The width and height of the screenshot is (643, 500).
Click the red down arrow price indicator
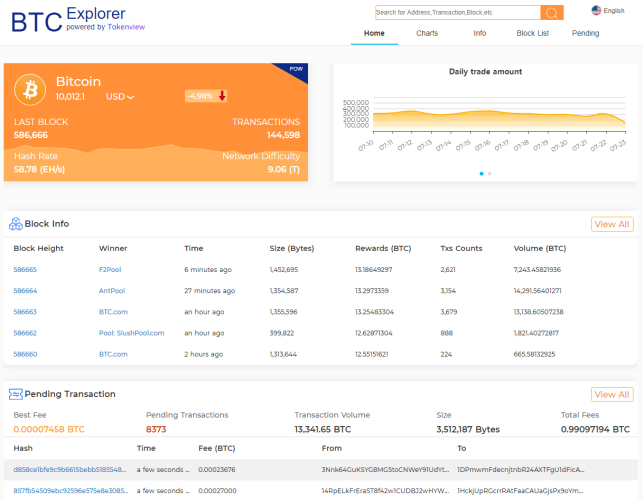tap(222, 96)
